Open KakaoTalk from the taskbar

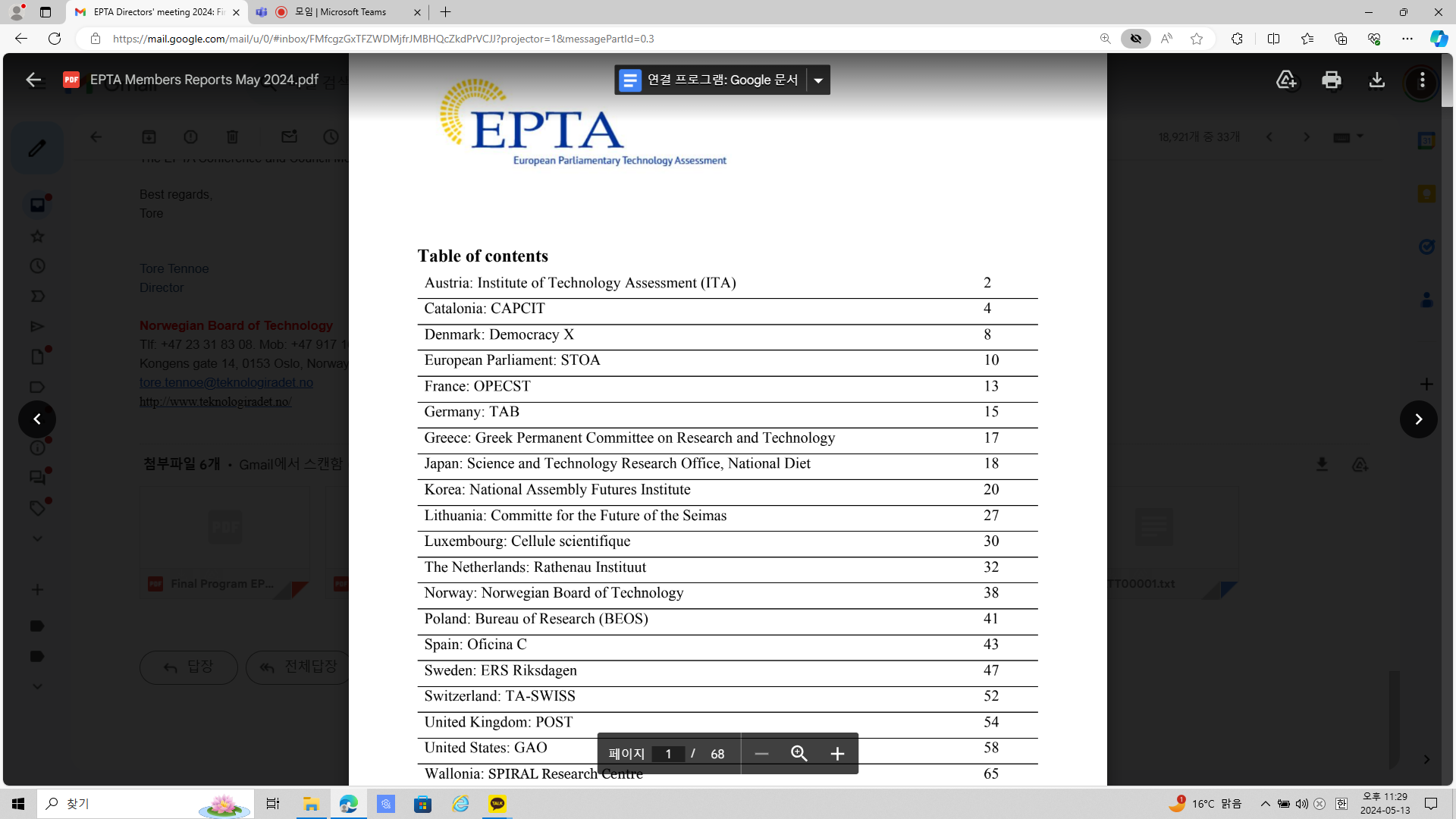497,804
